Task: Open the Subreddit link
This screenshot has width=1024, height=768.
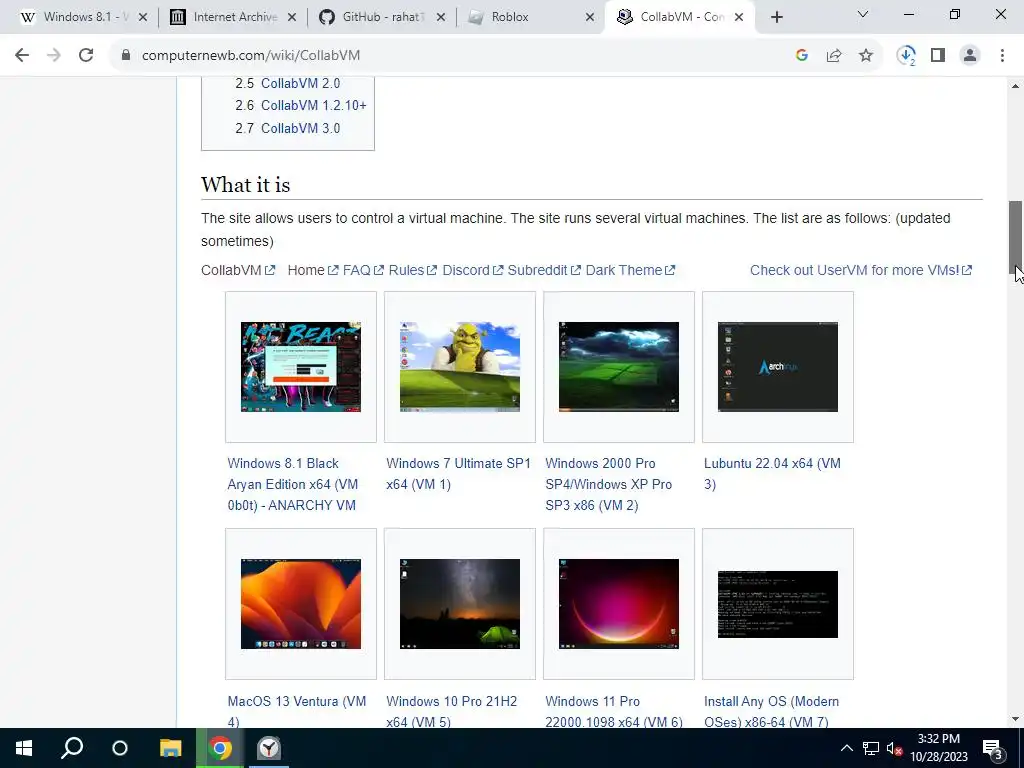Action: point(543,270)
